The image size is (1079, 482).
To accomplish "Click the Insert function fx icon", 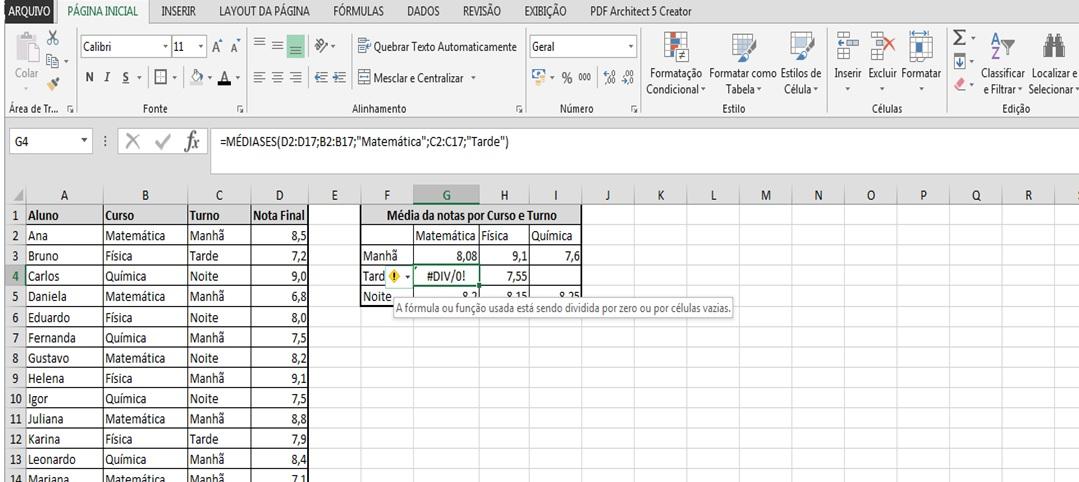I will pyautogui.click(x=192, y=142).
